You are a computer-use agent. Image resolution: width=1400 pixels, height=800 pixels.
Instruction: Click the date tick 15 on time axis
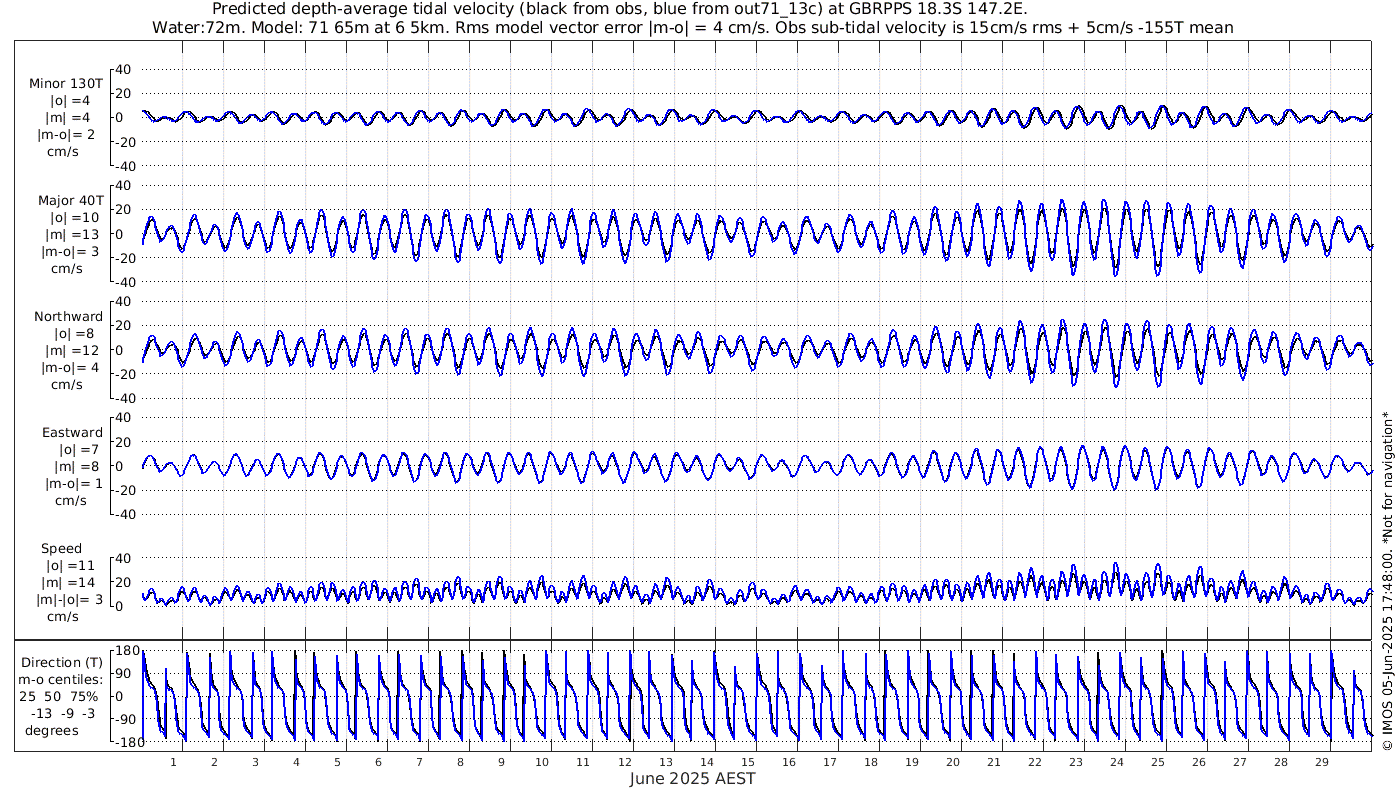(748, 762)
